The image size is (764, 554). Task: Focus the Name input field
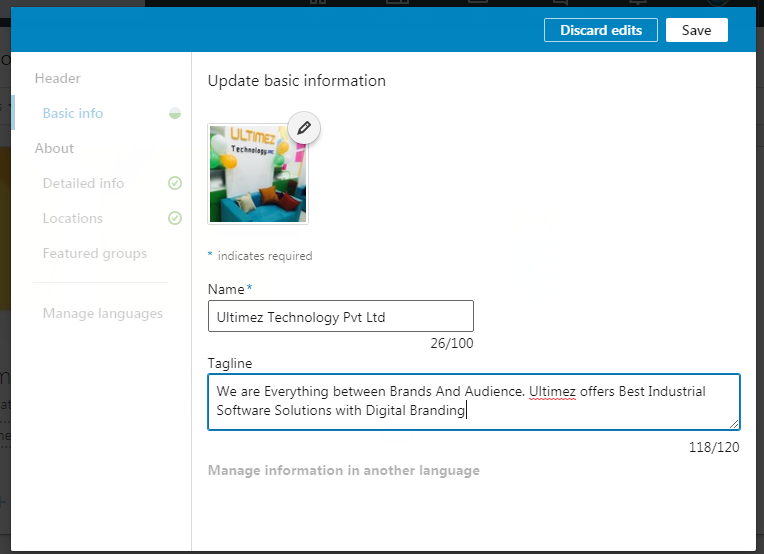(x=341, y=316)
